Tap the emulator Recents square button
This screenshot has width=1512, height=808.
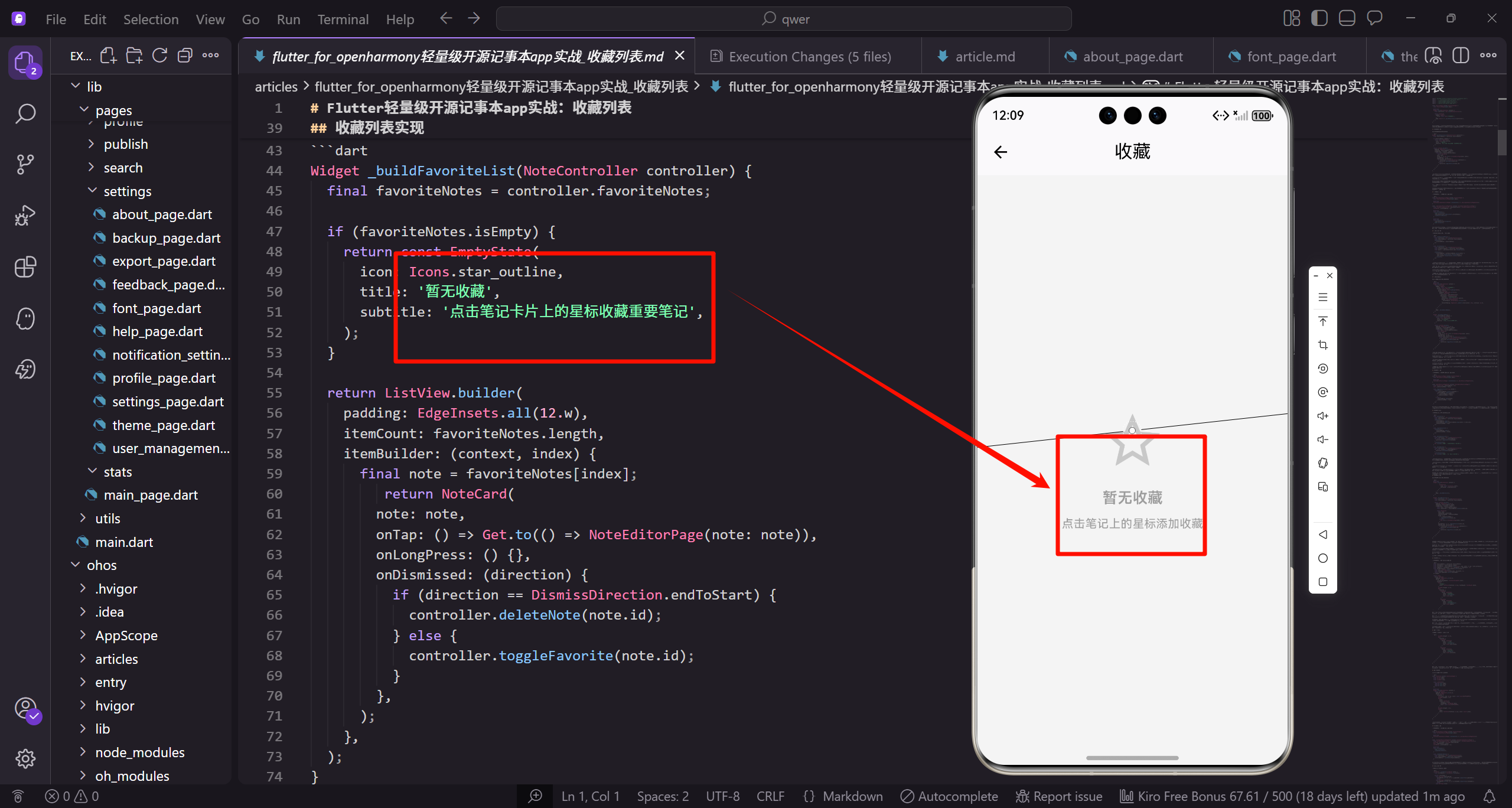[x=1323, y=582]
